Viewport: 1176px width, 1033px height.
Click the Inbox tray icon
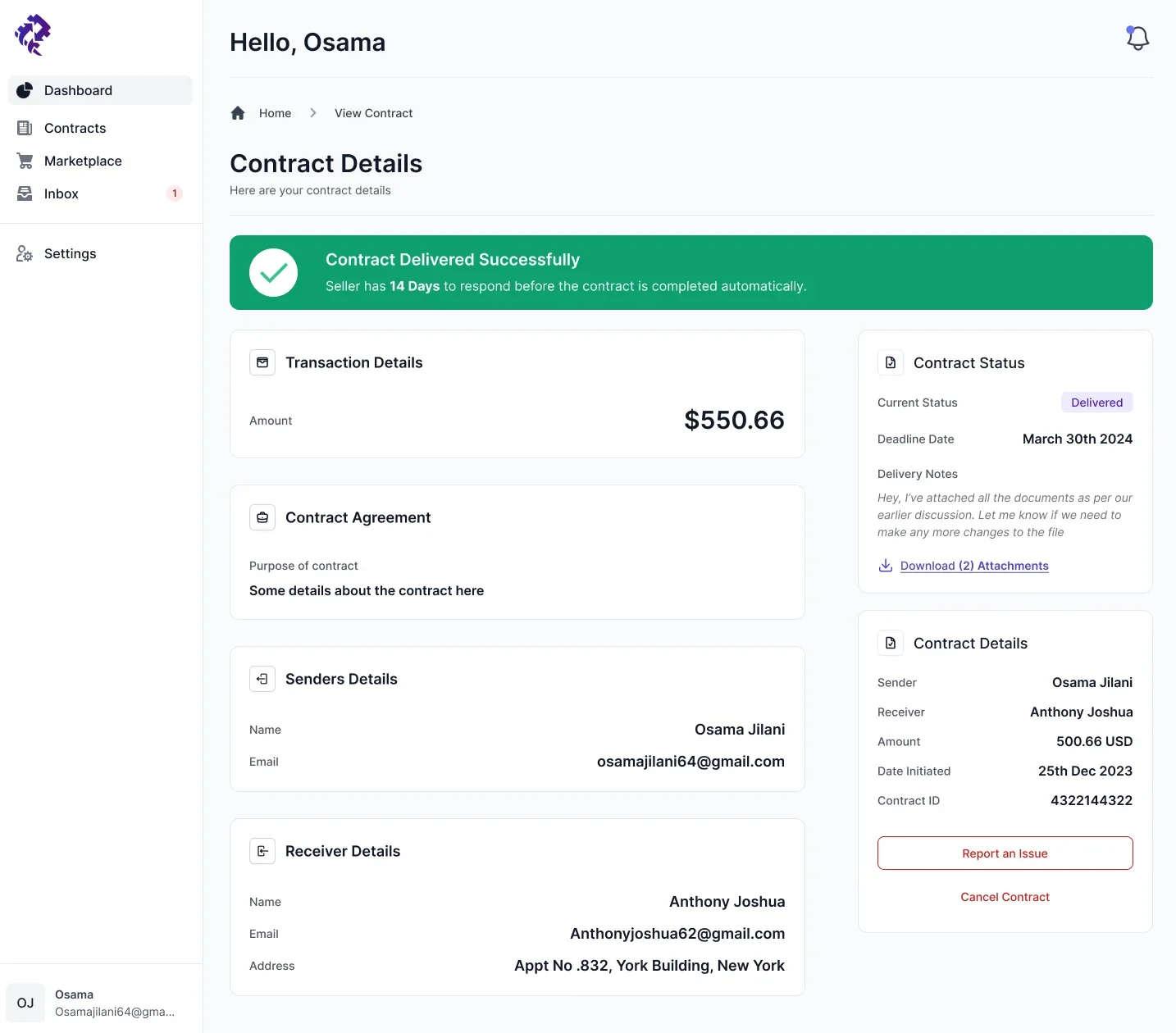25,193
